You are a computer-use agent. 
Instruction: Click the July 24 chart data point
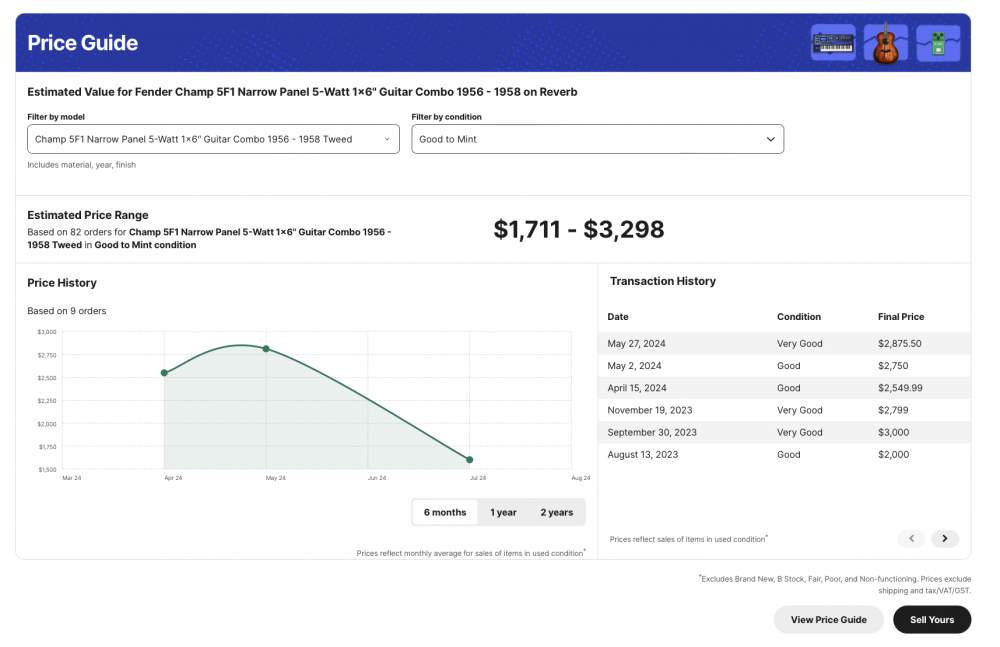[470, 460]
